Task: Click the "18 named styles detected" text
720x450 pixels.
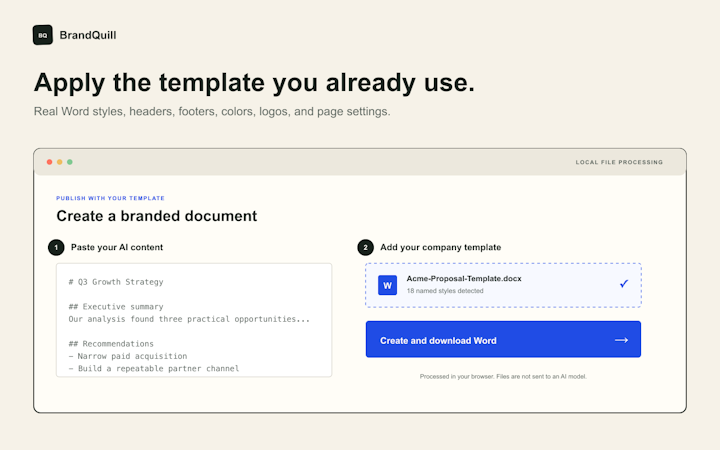Action: [x=445, y=291]
